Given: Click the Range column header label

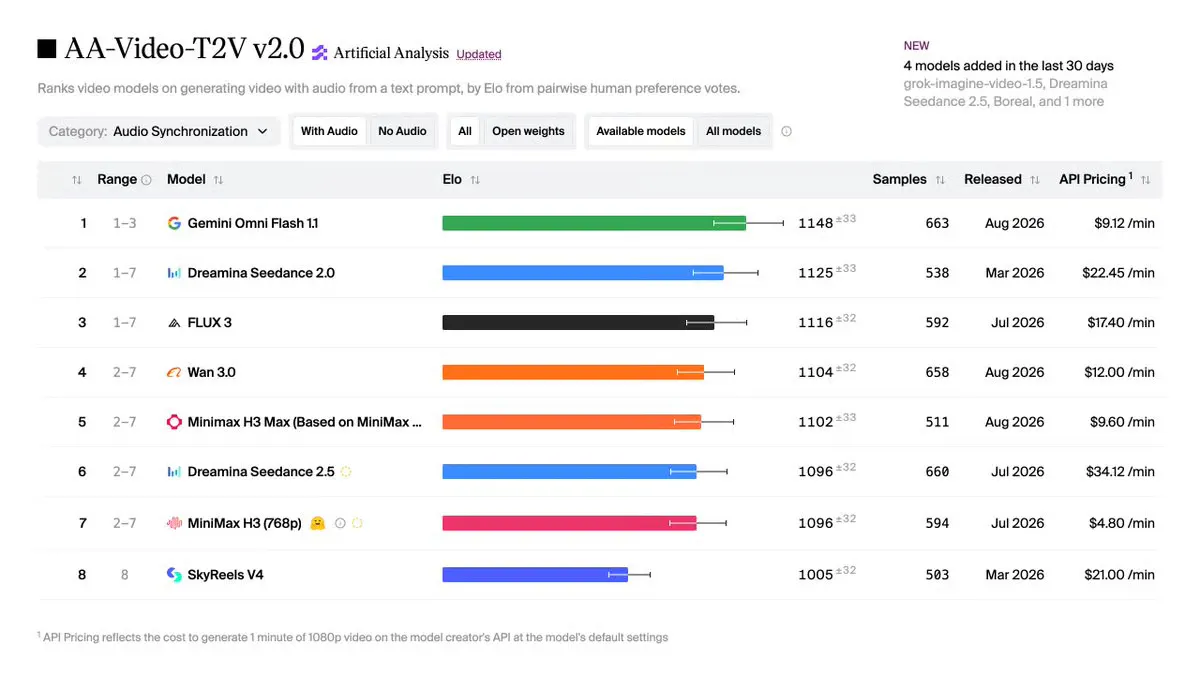Looking at the screenshot, I should [117, 180].
